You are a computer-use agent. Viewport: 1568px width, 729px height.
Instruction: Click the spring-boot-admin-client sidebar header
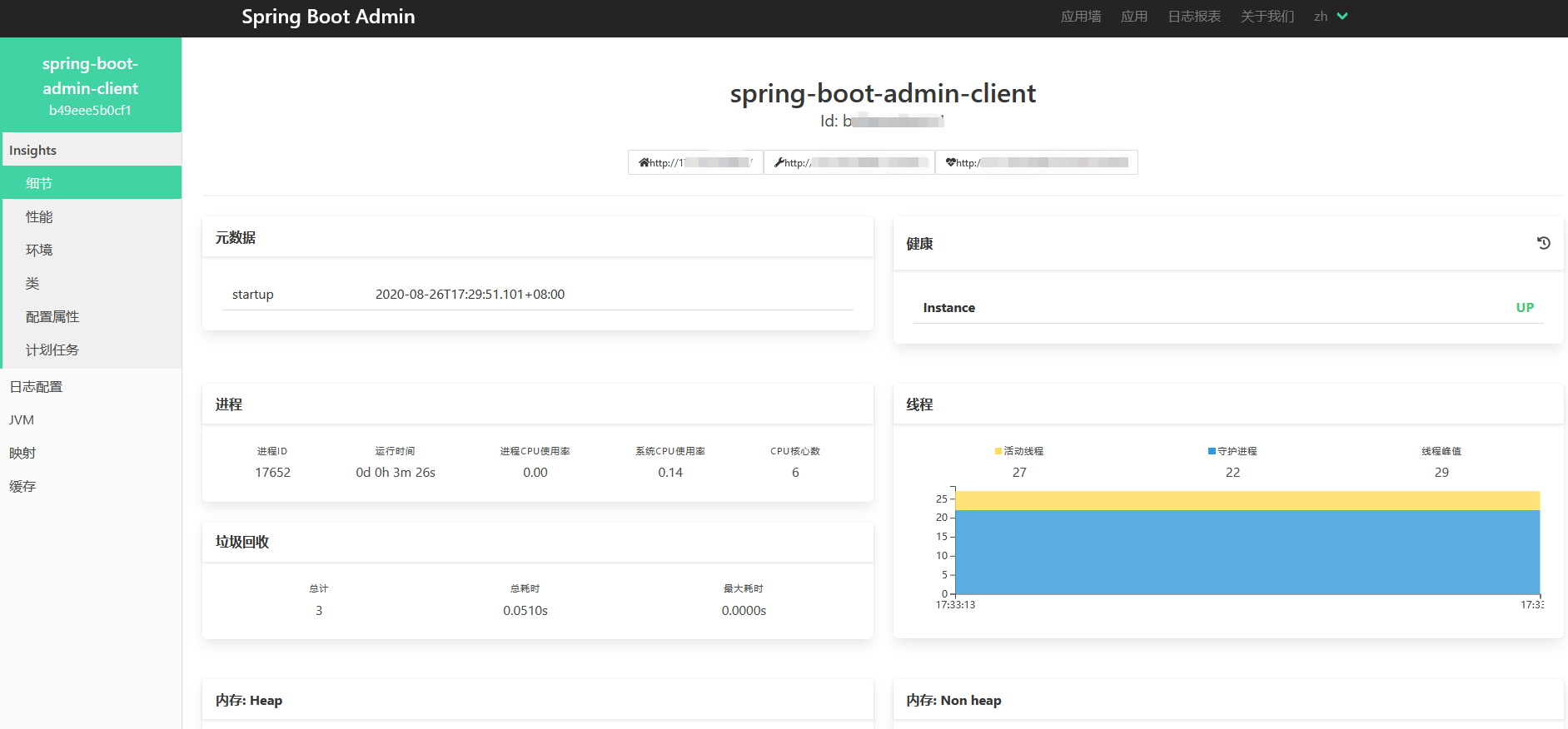[91, 85]
